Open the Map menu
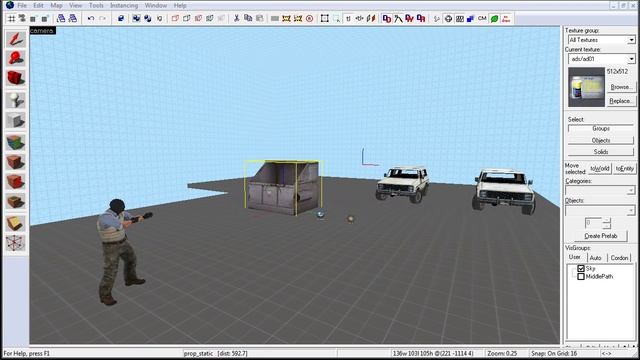The height and width of the screenshot is (360, 640). (56, 6)
